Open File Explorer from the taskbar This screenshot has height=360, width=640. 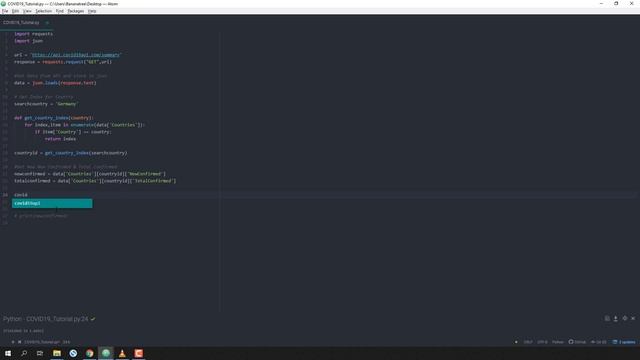point(57,353)
